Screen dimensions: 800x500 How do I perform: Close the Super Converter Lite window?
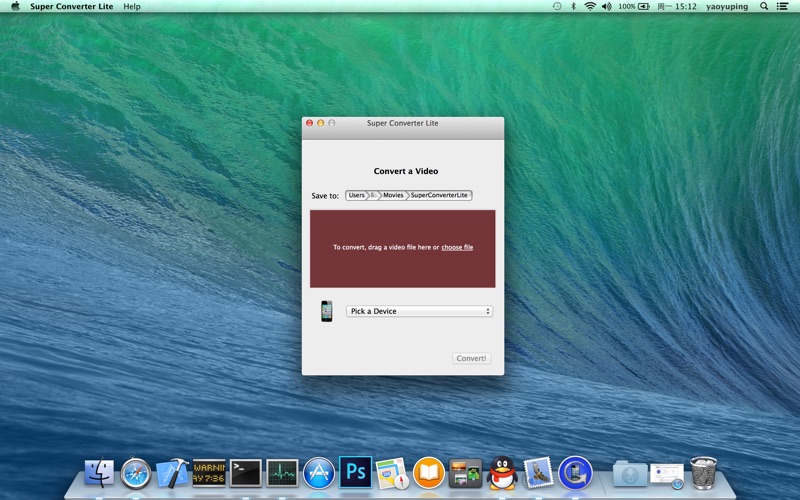click(310, 123)
